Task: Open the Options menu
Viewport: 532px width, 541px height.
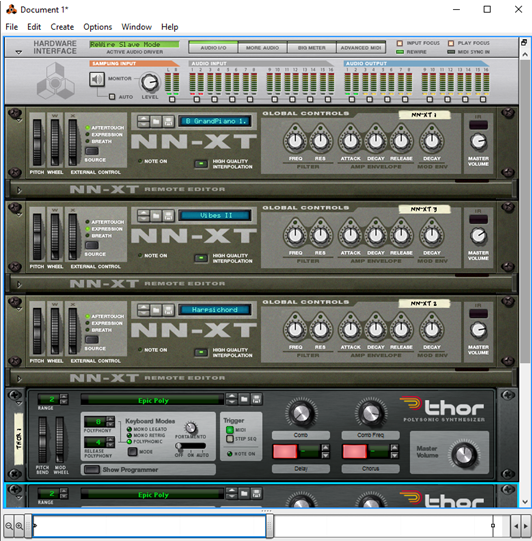Action: pos(98,27)
